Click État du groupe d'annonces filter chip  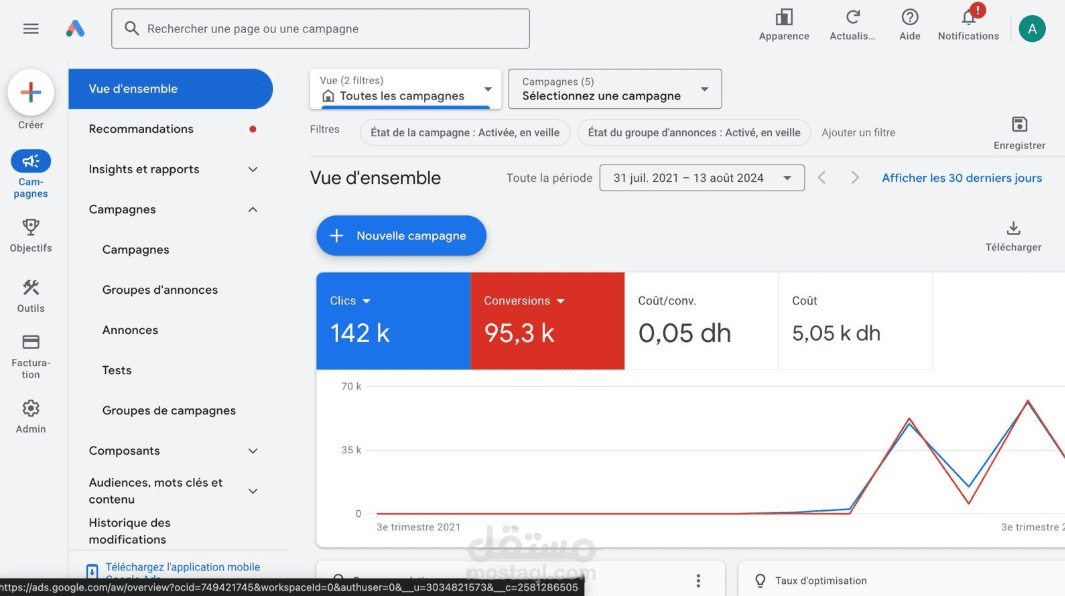click(693, 133)
